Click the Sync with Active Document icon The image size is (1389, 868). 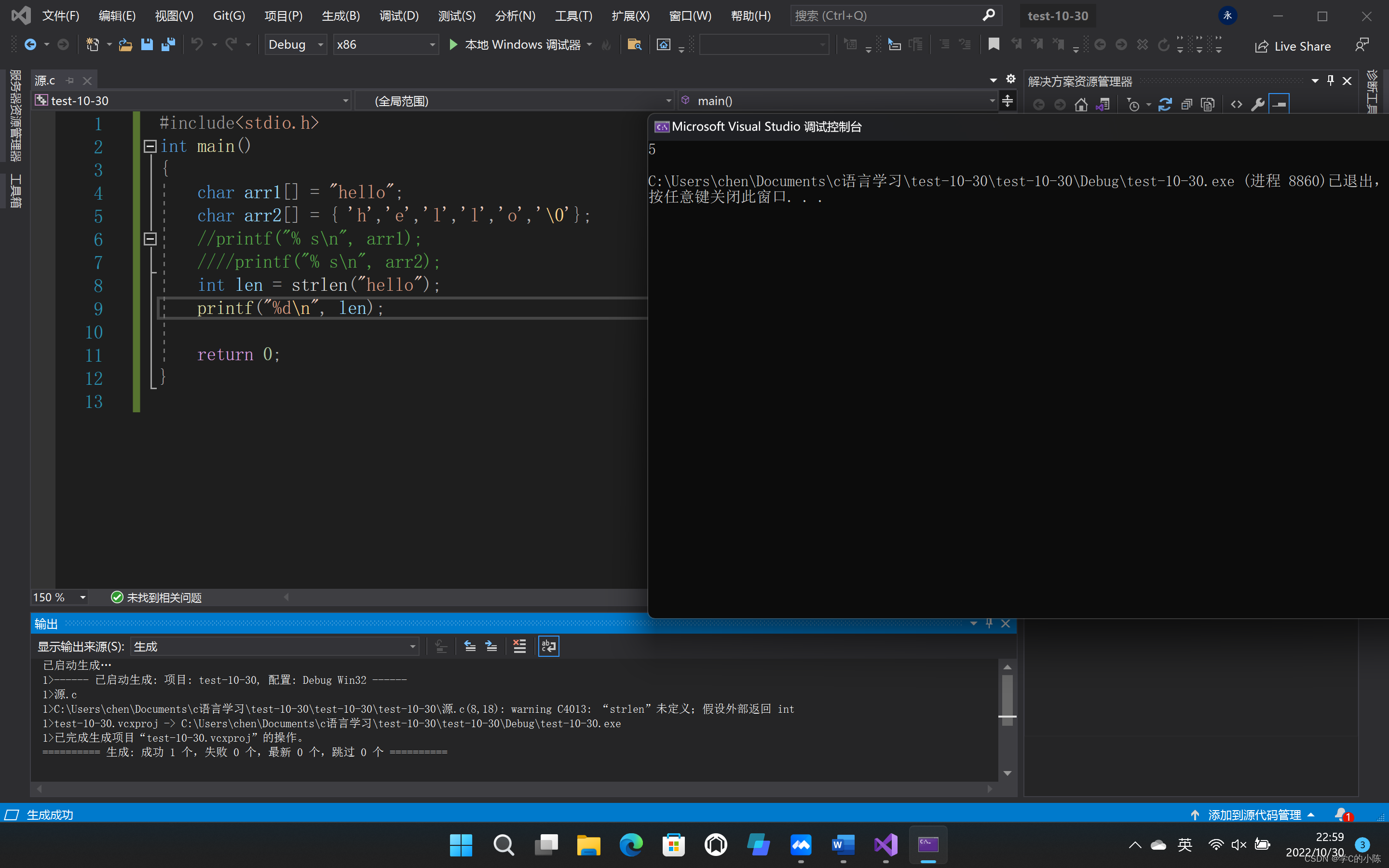[1165, 105]
